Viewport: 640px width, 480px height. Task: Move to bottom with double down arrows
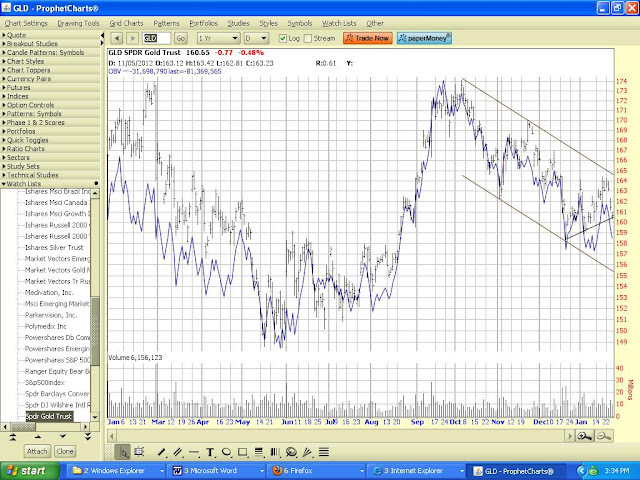click(88, 437)
